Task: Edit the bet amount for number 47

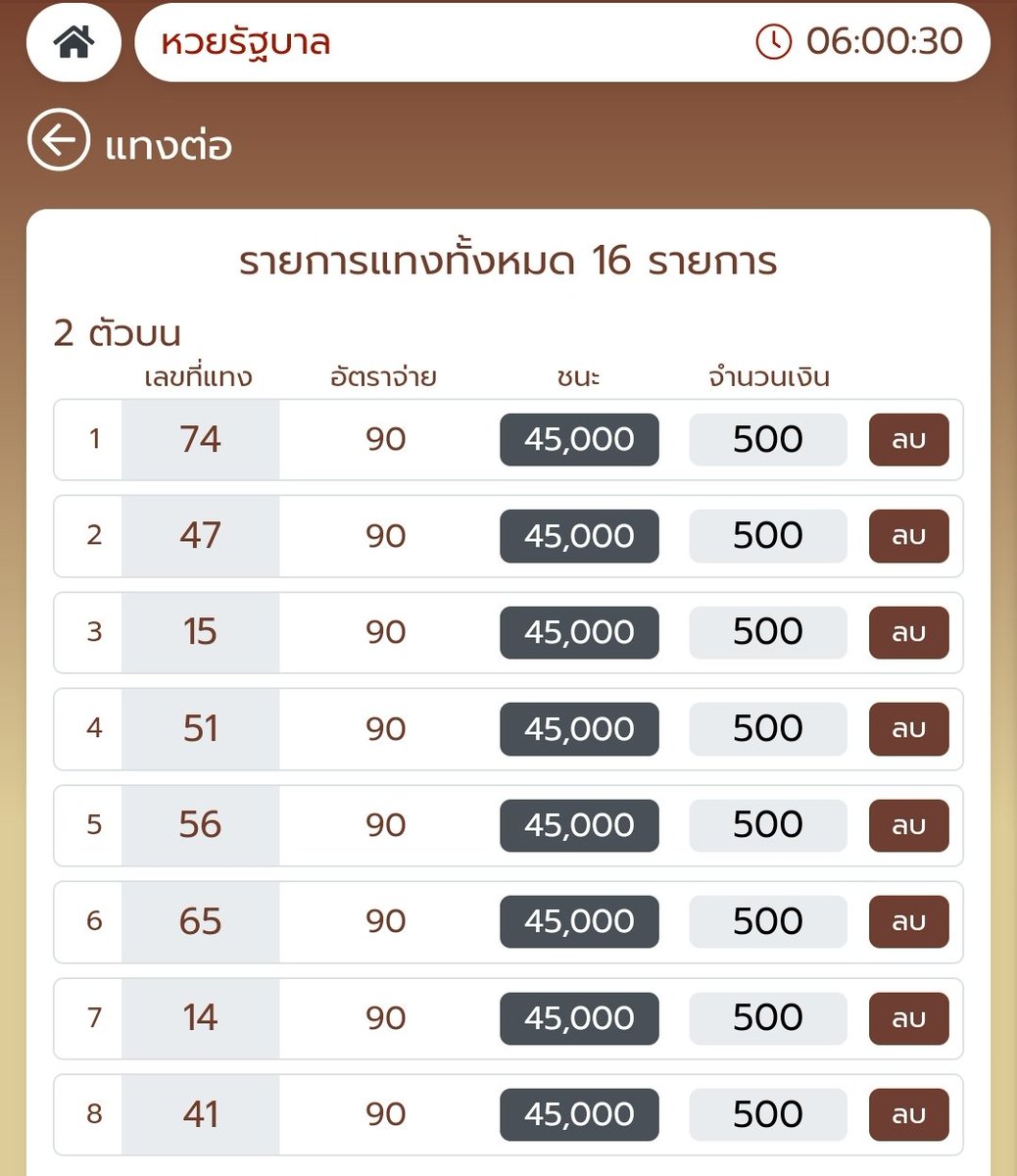Action: (x=768, y=536)
